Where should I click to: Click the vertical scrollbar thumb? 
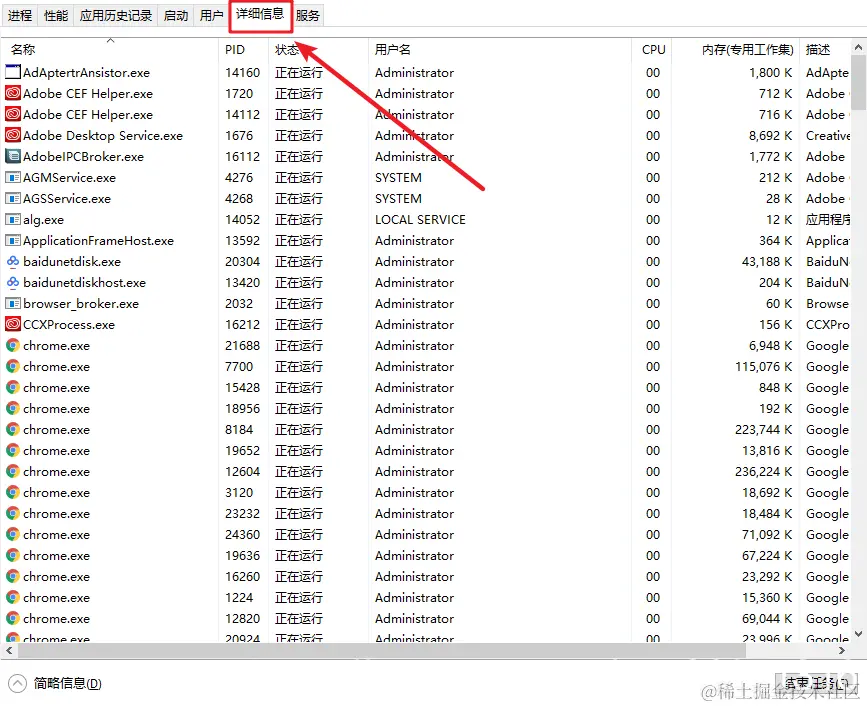[858, 82]
